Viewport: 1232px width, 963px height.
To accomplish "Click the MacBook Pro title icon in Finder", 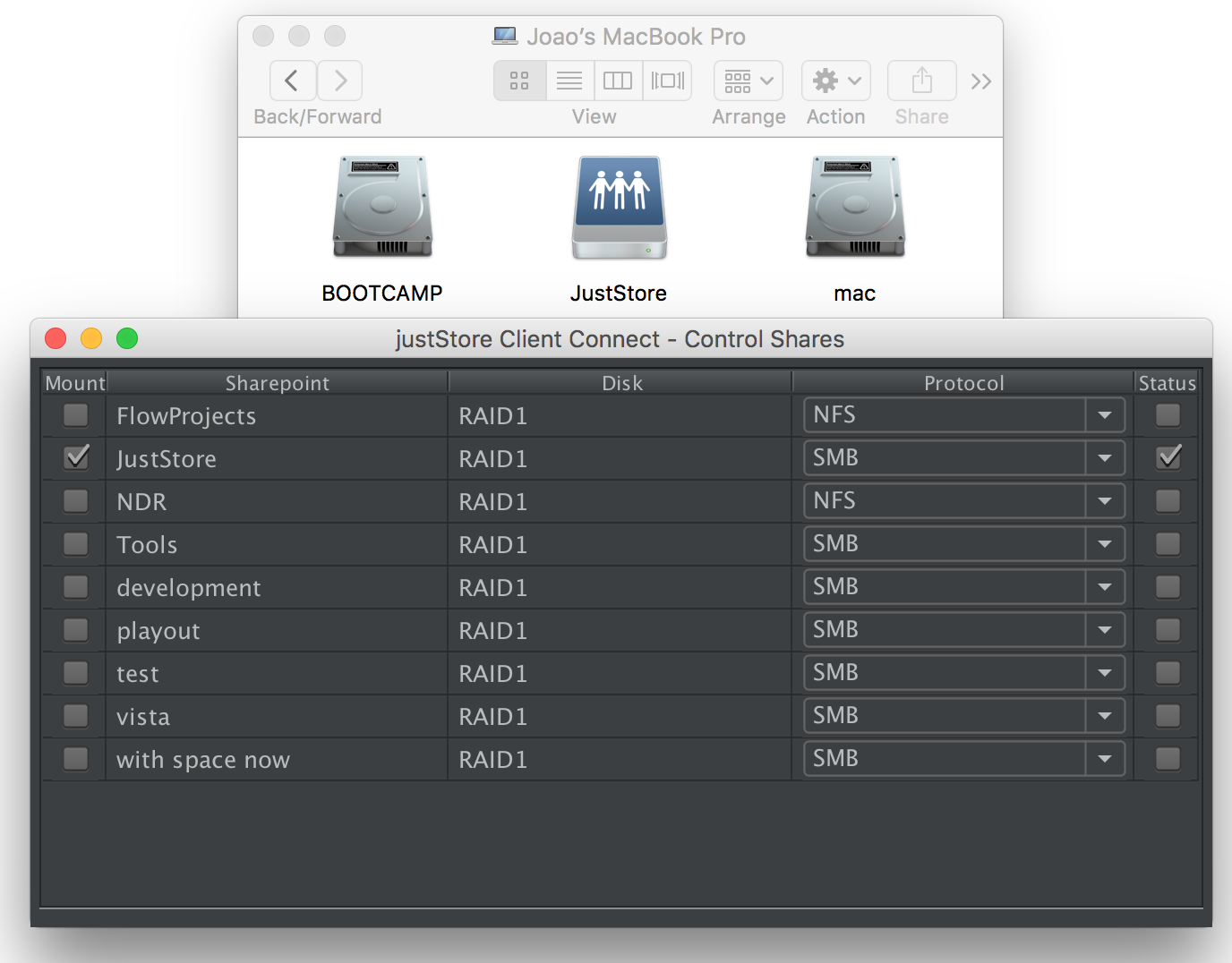I will [505, 36].
